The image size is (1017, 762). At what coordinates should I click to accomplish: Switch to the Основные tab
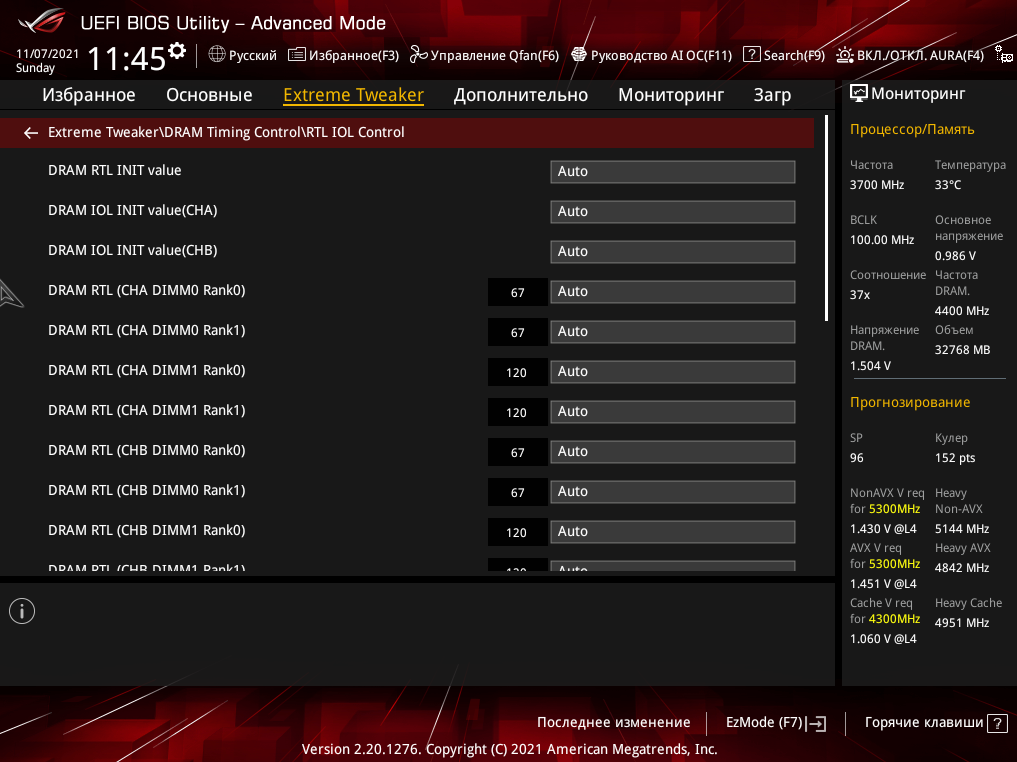click(x=209, y=95)
